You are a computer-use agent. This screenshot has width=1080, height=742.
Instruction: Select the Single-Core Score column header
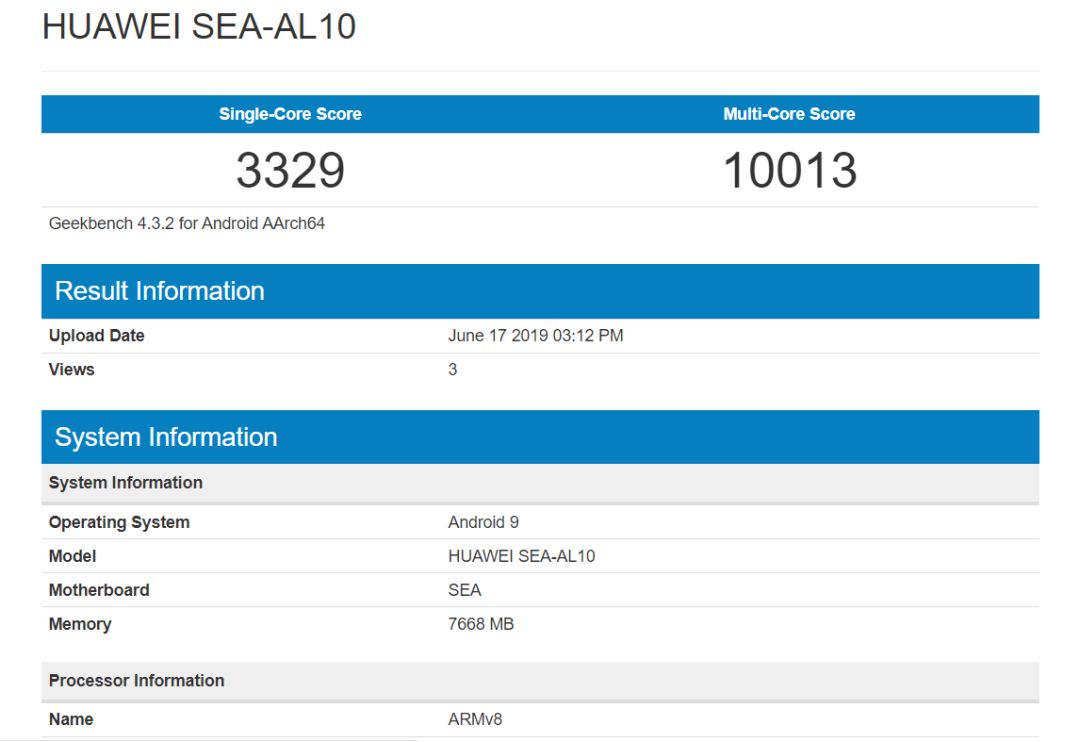(290, 114)
